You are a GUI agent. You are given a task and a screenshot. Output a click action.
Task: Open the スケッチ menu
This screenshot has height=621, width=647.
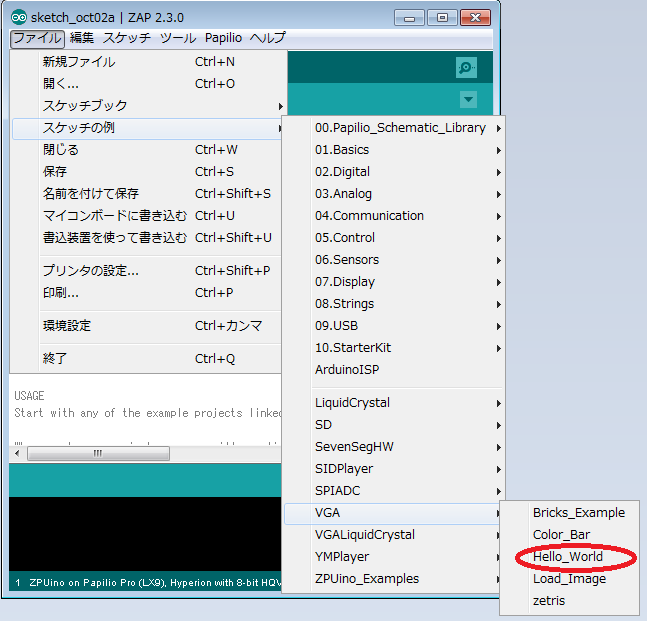point(127,38)
